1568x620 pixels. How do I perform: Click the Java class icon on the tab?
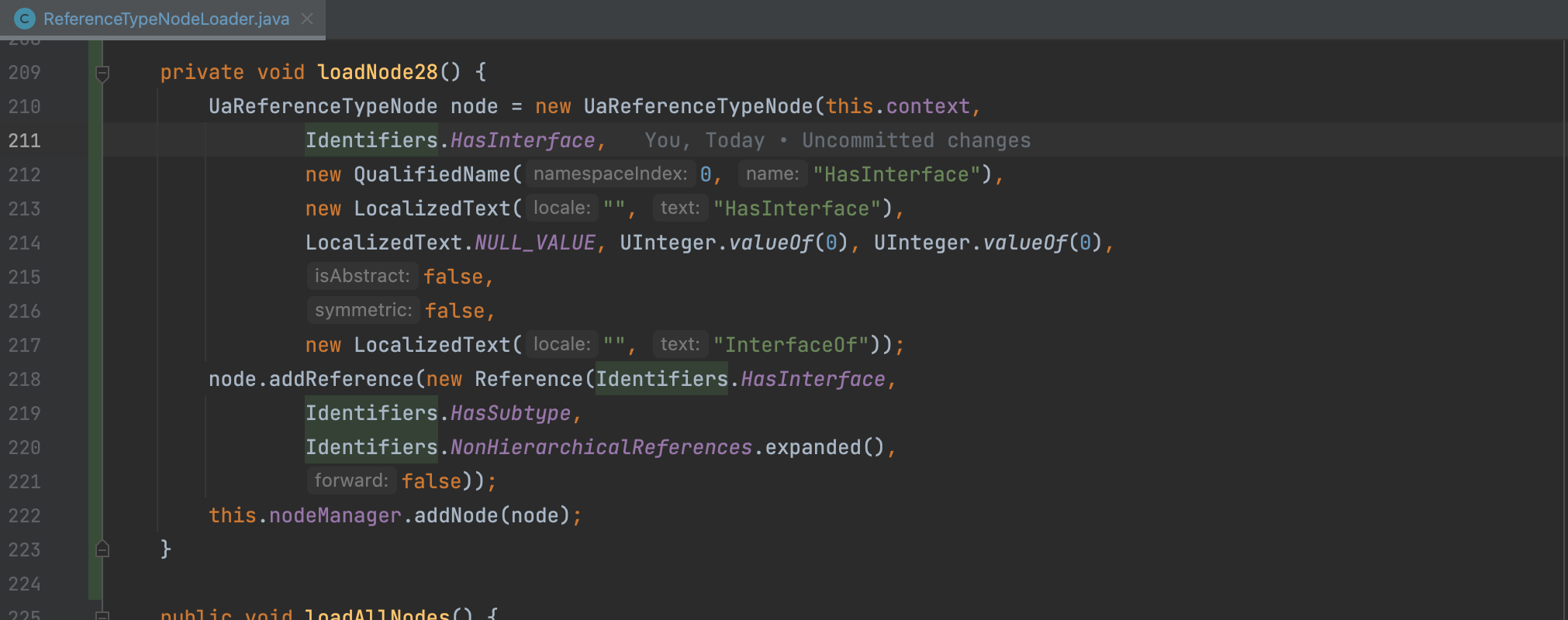[25, 19]
